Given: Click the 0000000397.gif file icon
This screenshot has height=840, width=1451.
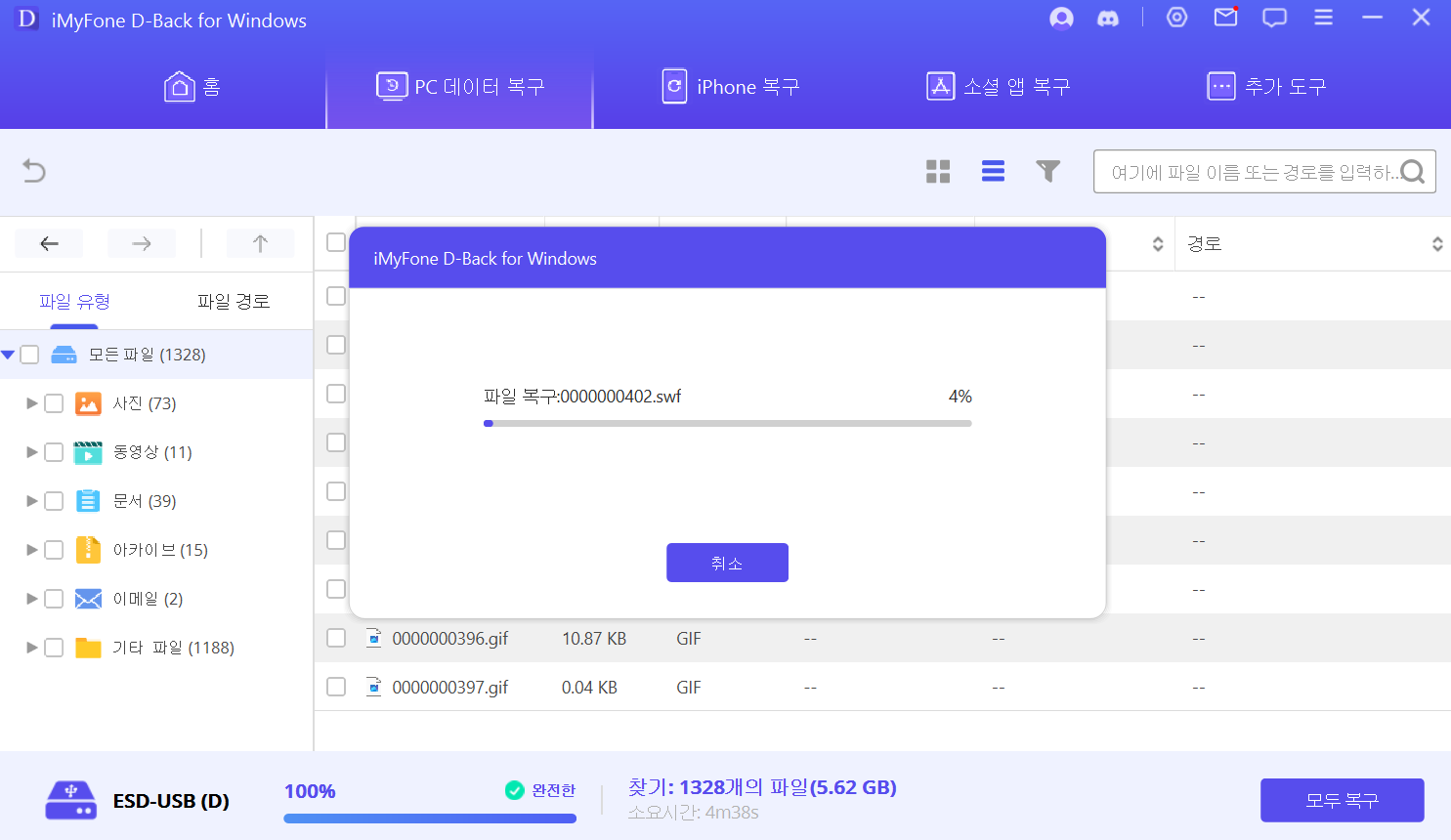Looking at the screenshot, I should pos(373,687).
